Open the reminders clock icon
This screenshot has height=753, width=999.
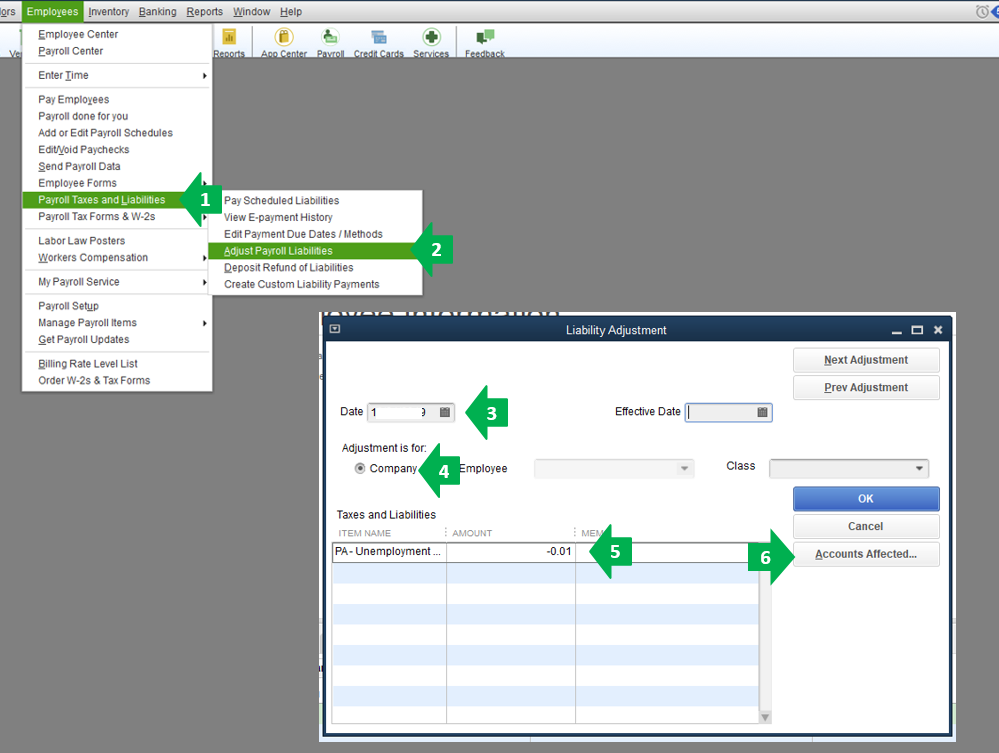pyautogui.click(x=982, y=11)
